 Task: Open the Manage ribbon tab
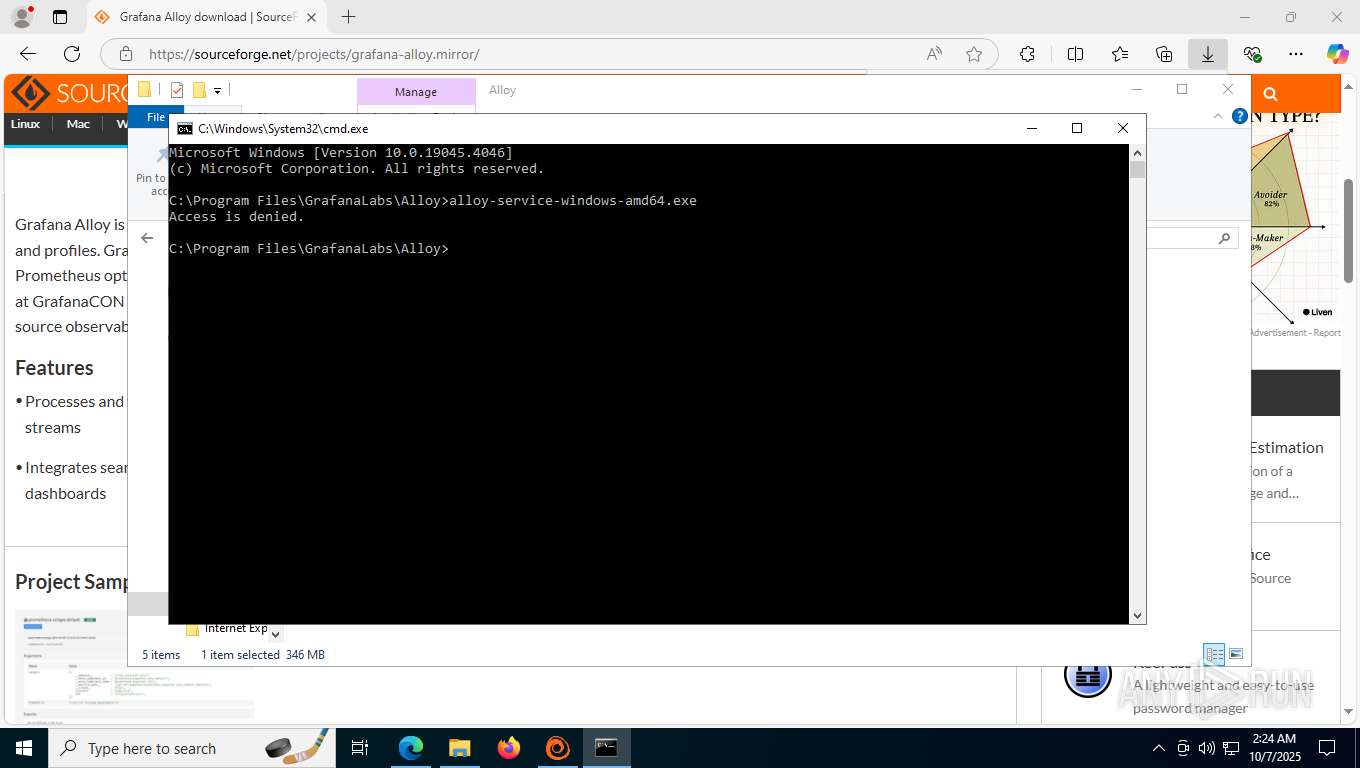(x=416, y=92)
